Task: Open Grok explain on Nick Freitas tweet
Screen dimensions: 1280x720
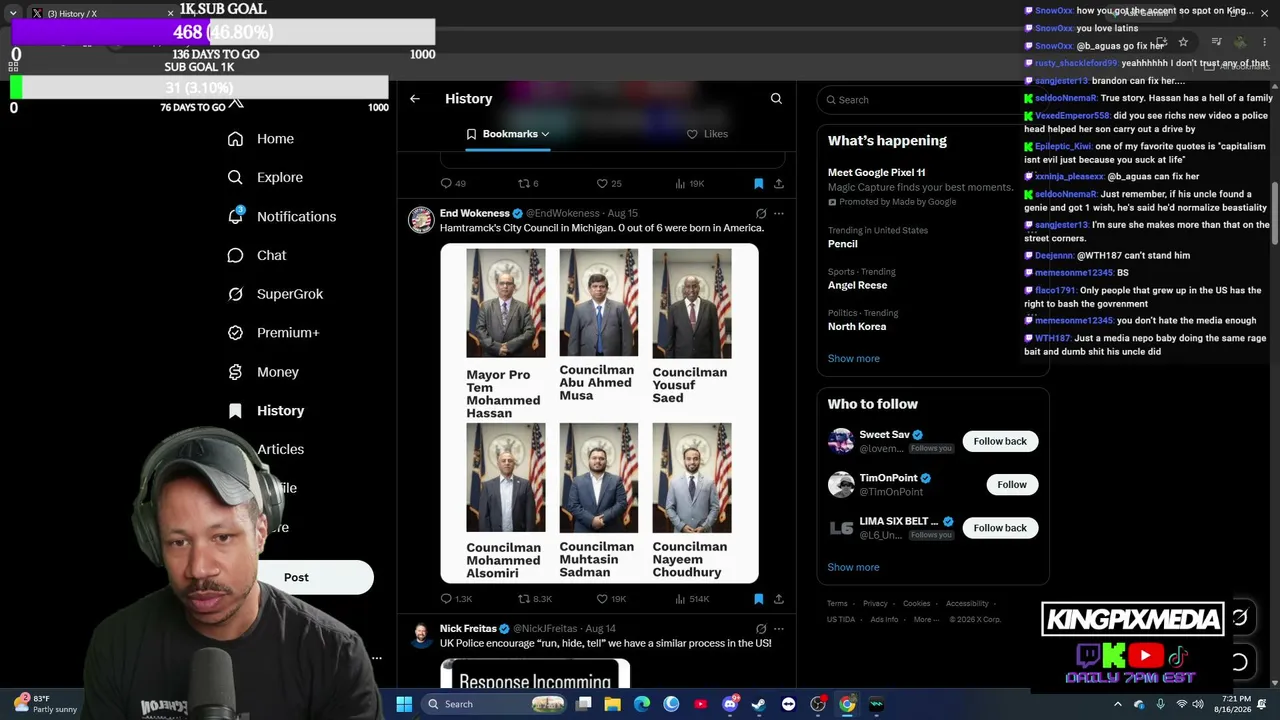Action: click(761, 629)
